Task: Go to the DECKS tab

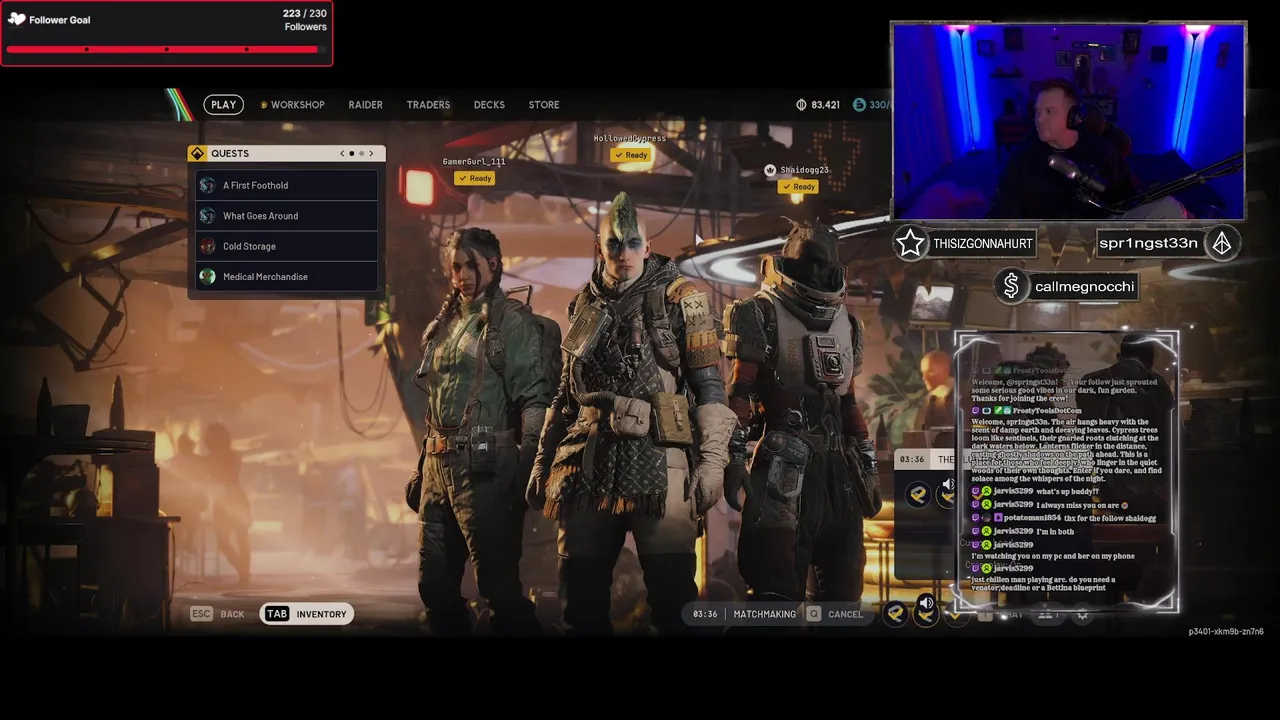Action: [x=489, y=104]
